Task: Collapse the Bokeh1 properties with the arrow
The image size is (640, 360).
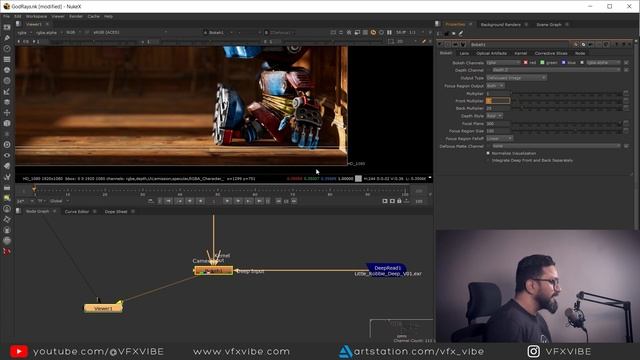Action: pos(440,44)
